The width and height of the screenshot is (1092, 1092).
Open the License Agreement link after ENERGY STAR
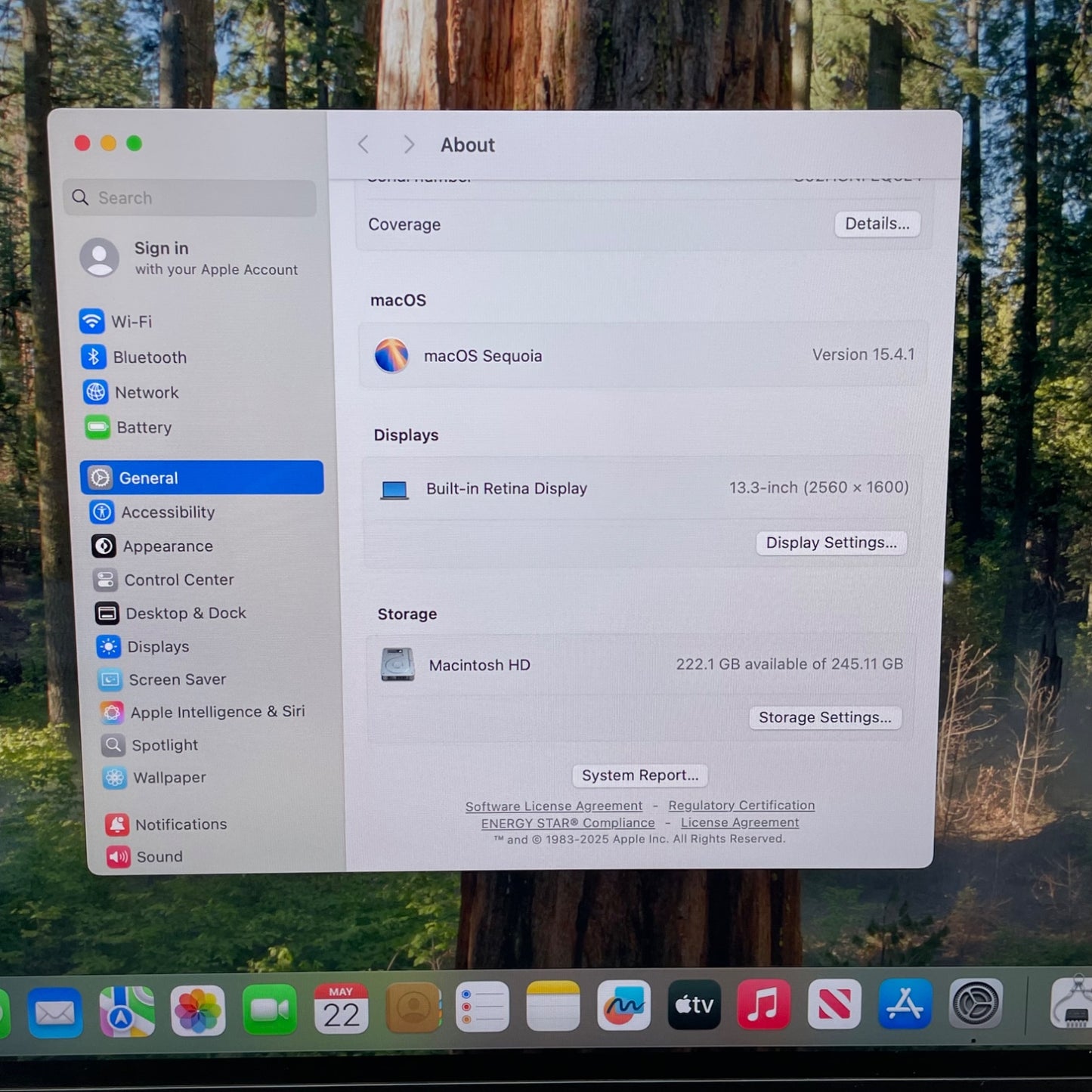click(x=740, y=822)
